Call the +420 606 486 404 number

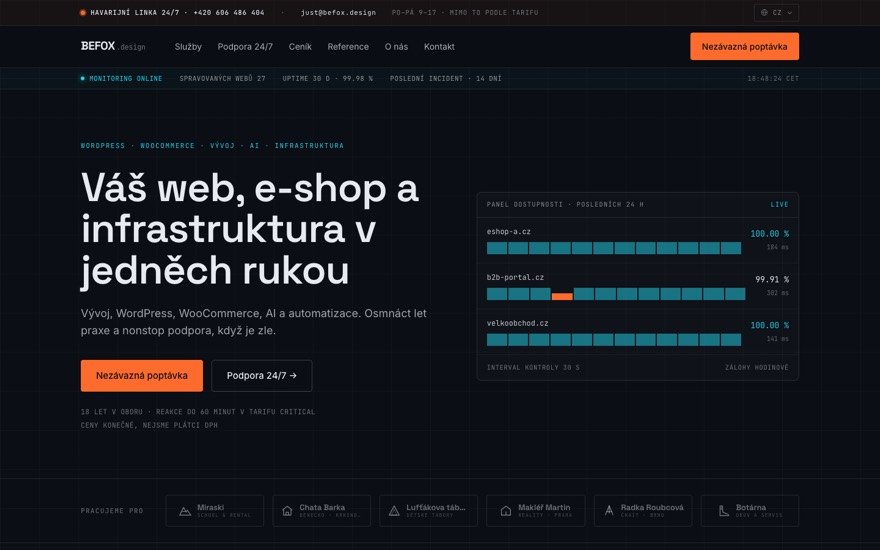(228, 12)
